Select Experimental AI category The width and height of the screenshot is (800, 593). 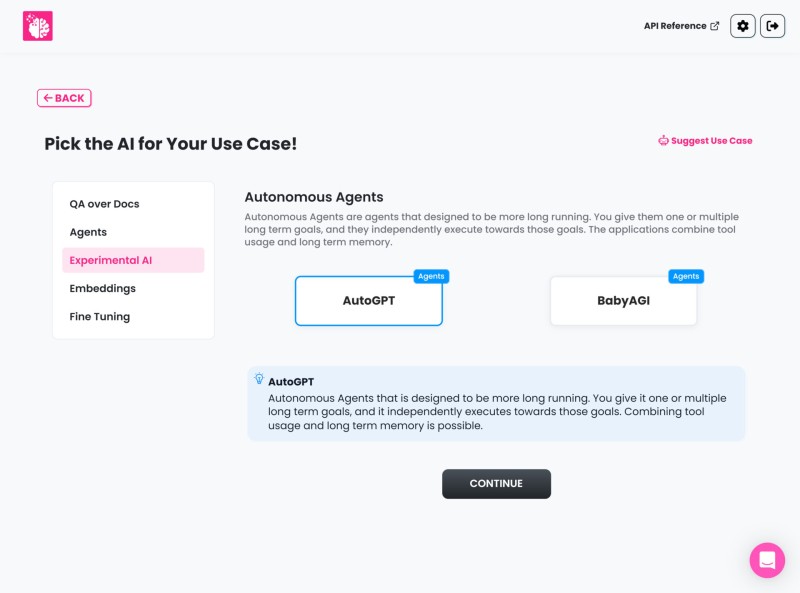(x=133, y=260)
